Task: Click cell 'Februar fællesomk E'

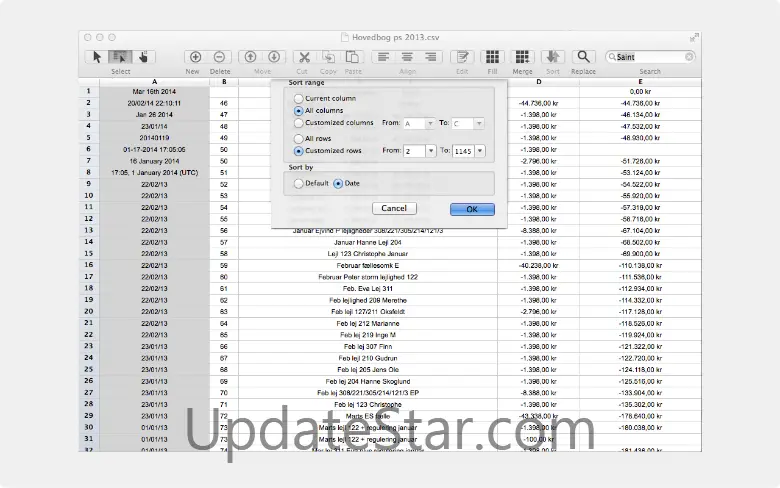Action: point(368,266)
